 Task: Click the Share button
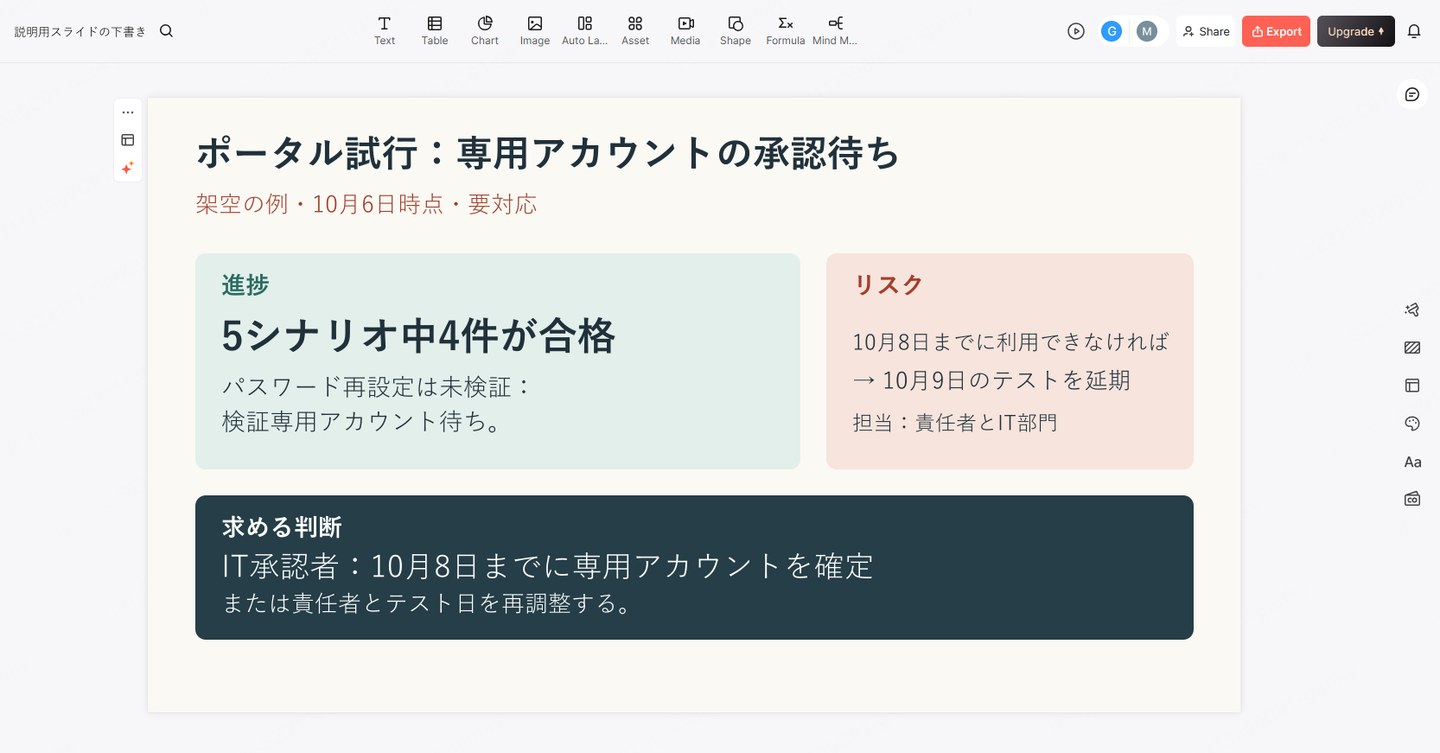tap(1206, 31)
